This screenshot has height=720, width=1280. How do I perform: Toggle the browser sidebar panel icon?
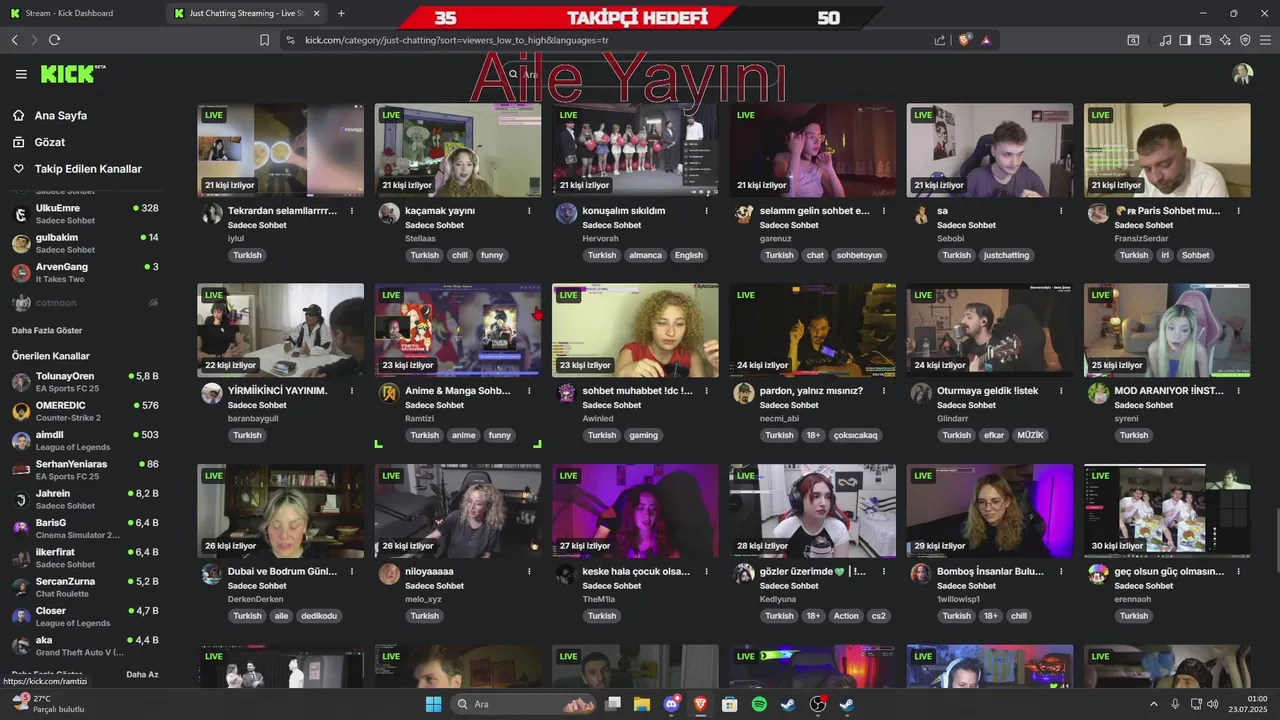tap(1185, 40)
